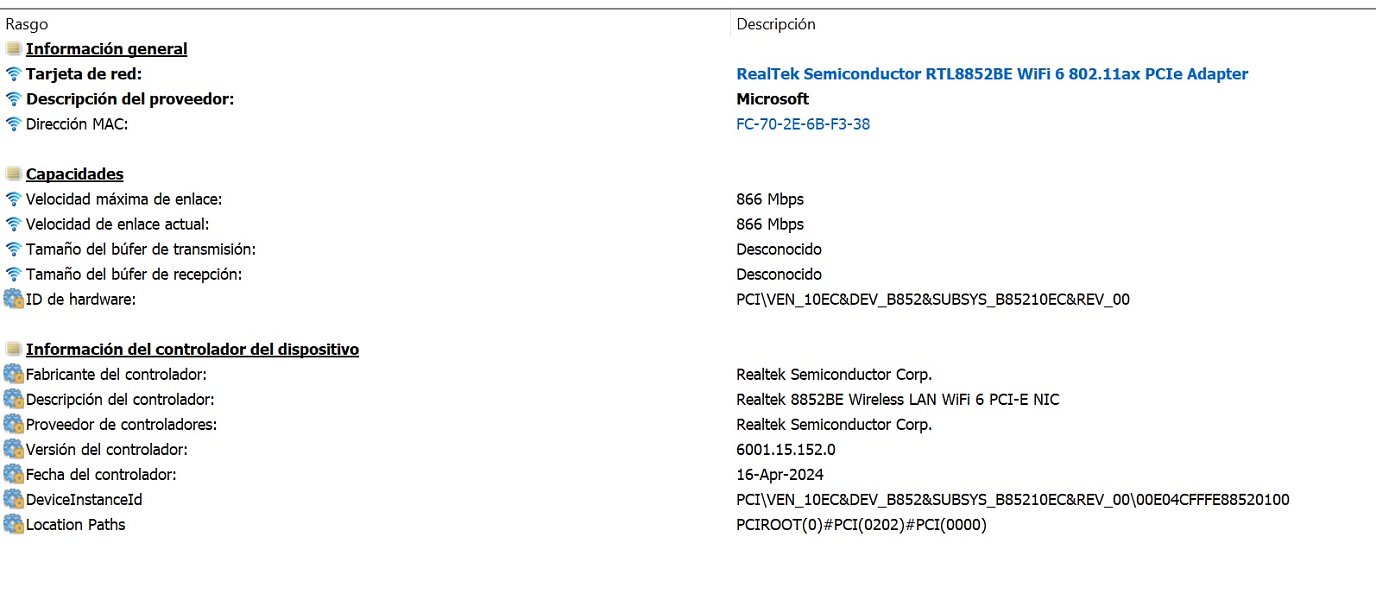The width and height of the screenshot is (1376, 600).
Task: Click the Wi-Fi icon by Tamaño del búfer de recepción
Action: pos(13,274)
